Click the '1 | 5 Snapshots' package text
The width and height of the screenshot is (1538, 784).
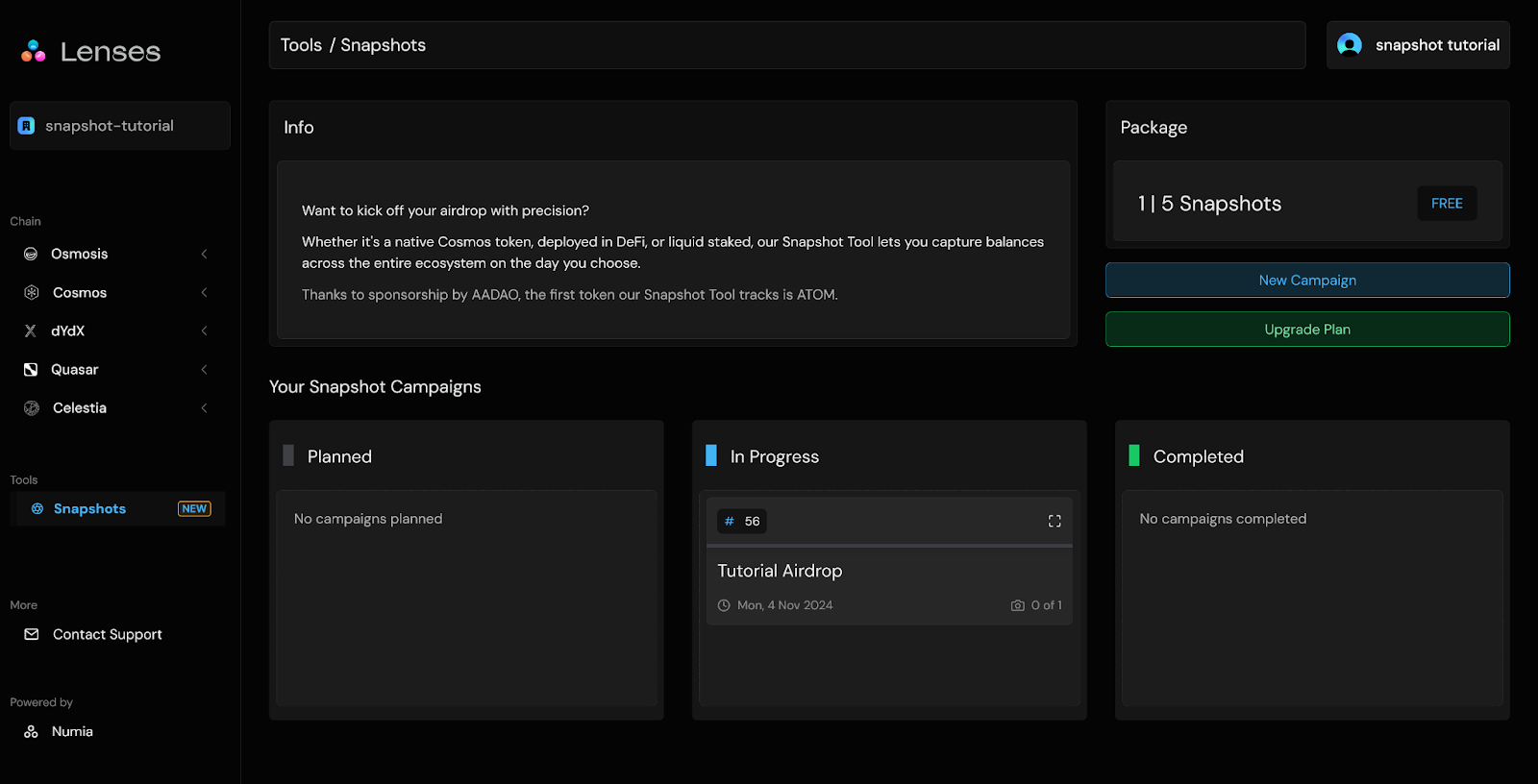pyautogui.click(x=1209, y=204)
